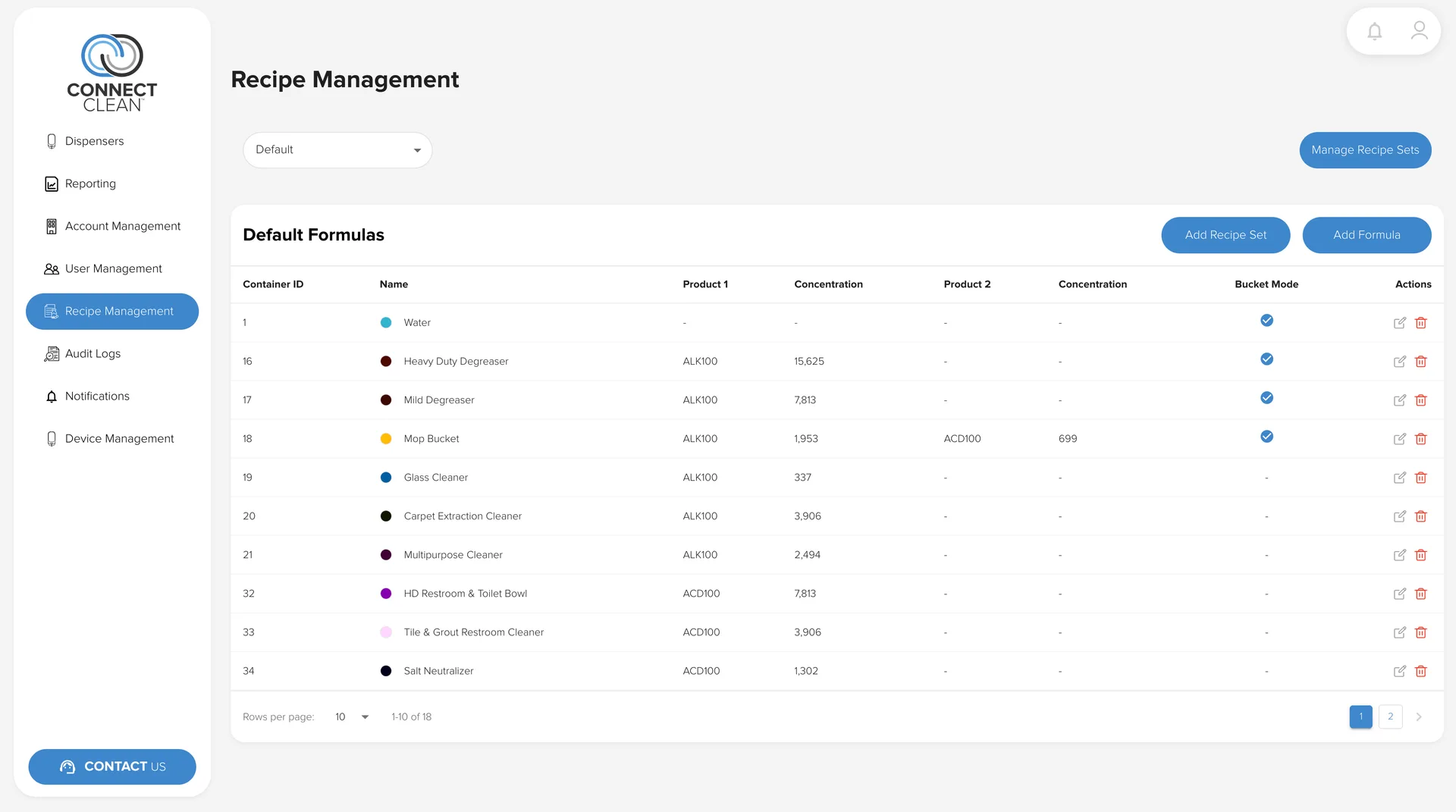
Task: Edit the Heavy Duty Degreaser formula
Action: click(1400, 362)
